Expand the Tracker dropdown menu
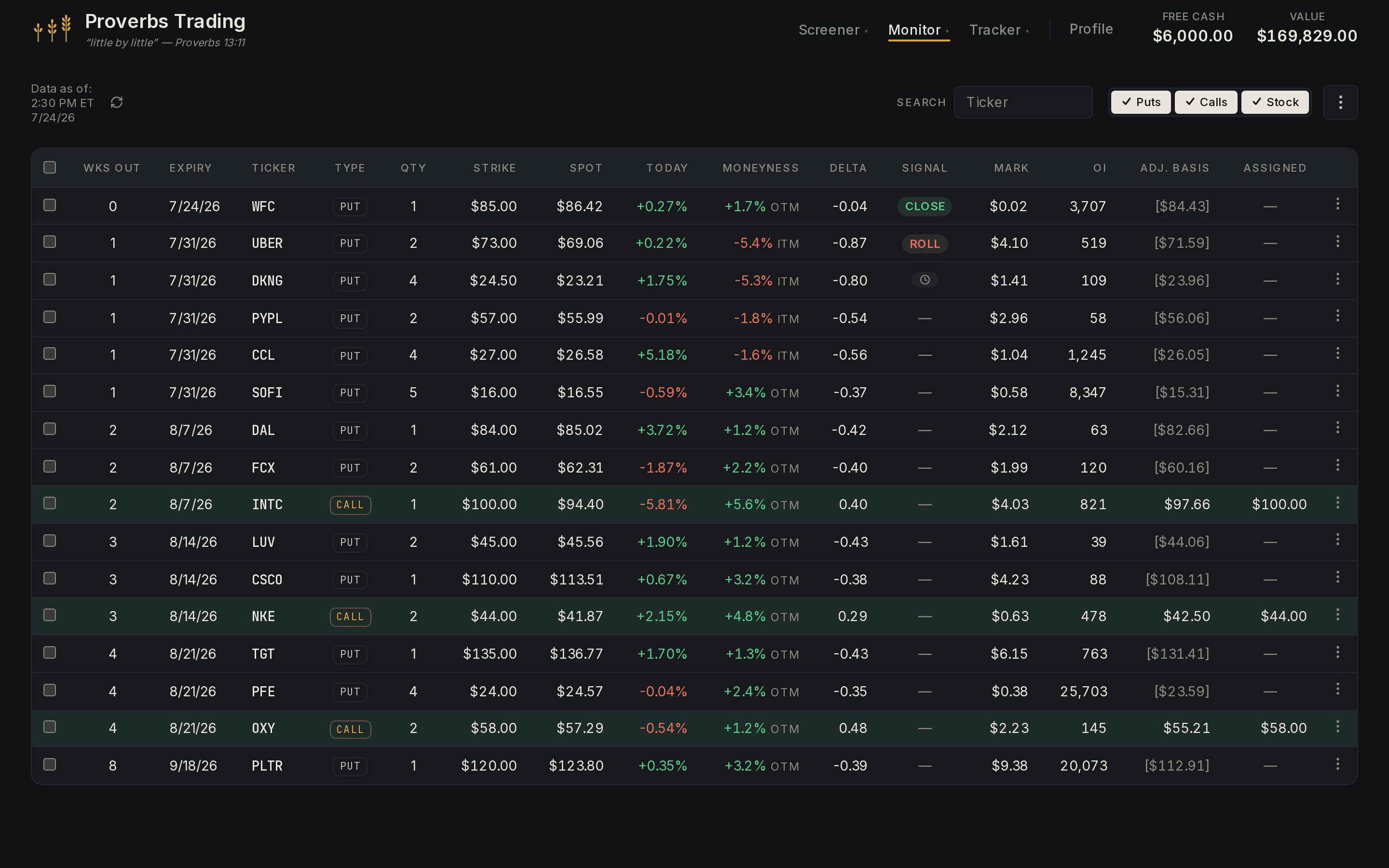 click(x=999, y=30)
